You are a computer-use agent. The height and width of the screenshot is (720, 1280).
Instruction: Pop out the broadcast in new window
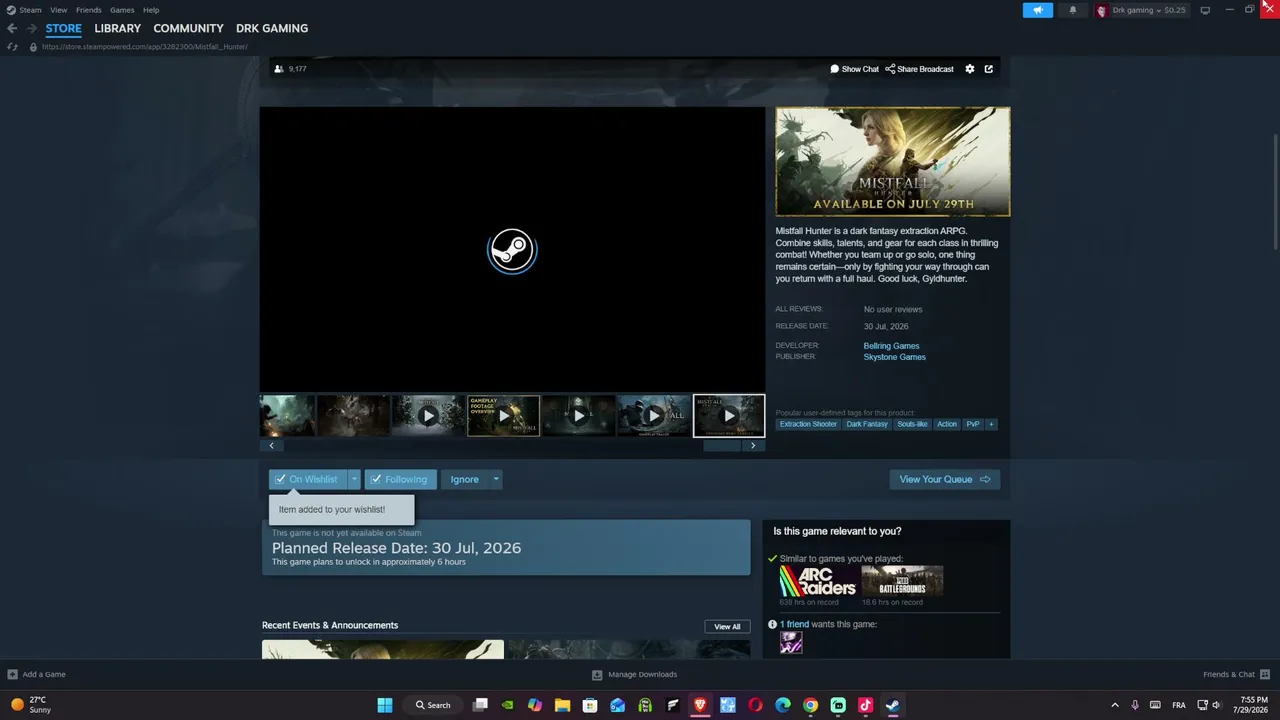989,69
